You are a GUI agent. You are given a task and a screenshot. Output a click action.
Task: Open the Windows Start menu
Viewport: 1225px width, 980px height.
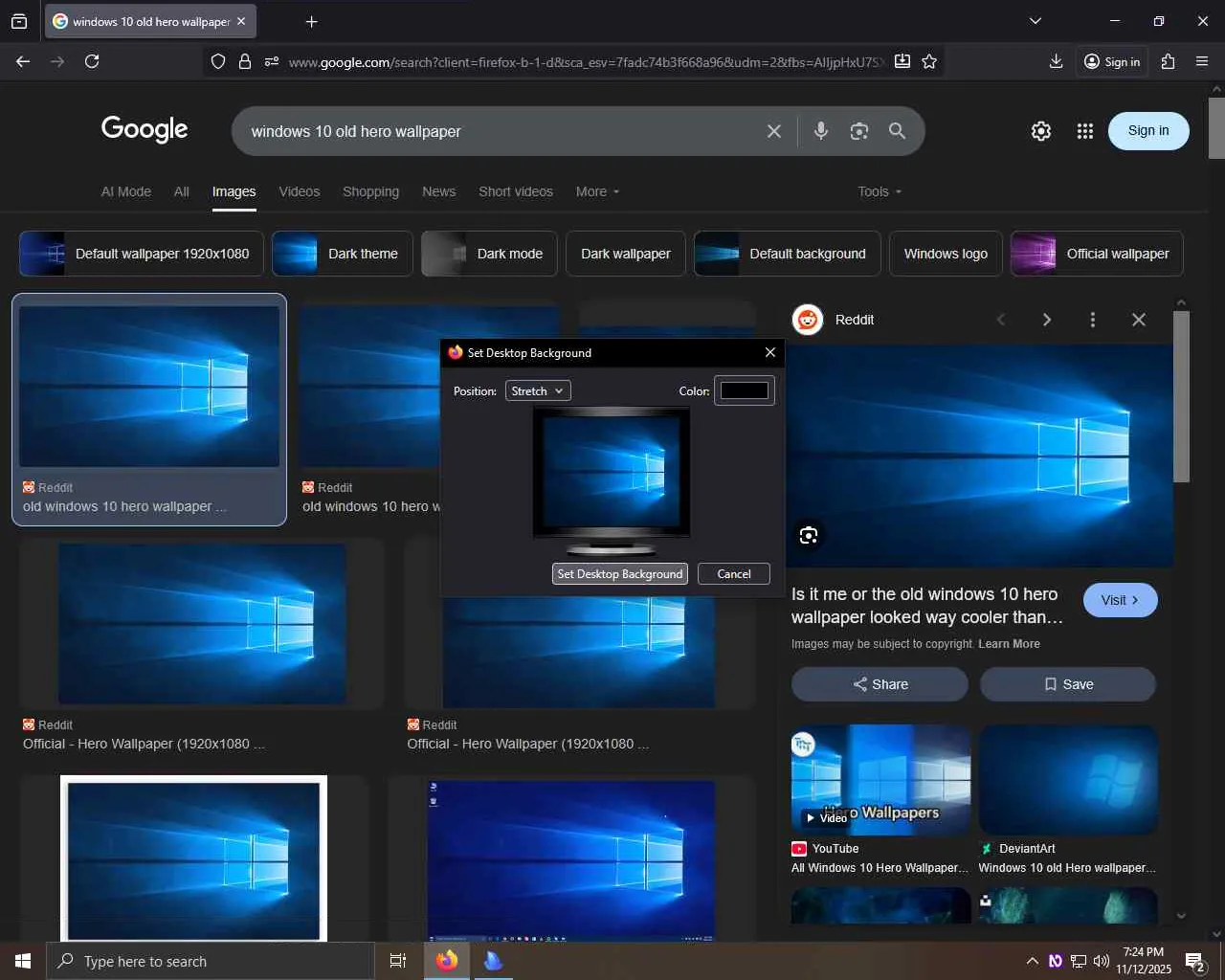[23, 961]
